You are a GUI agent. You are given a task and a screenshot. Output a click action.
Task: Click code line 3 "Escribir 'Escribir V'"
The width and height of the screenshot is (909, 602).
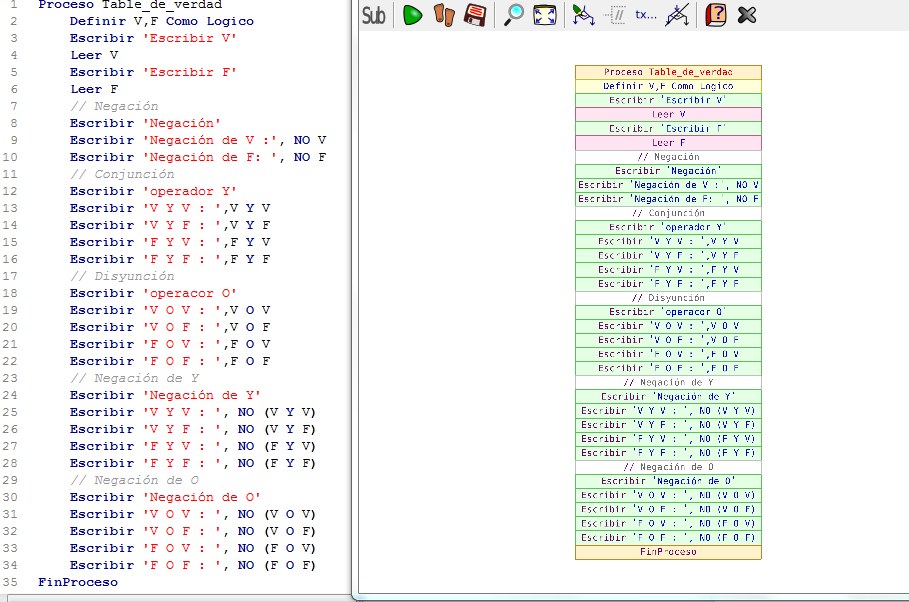pos(153,38)
